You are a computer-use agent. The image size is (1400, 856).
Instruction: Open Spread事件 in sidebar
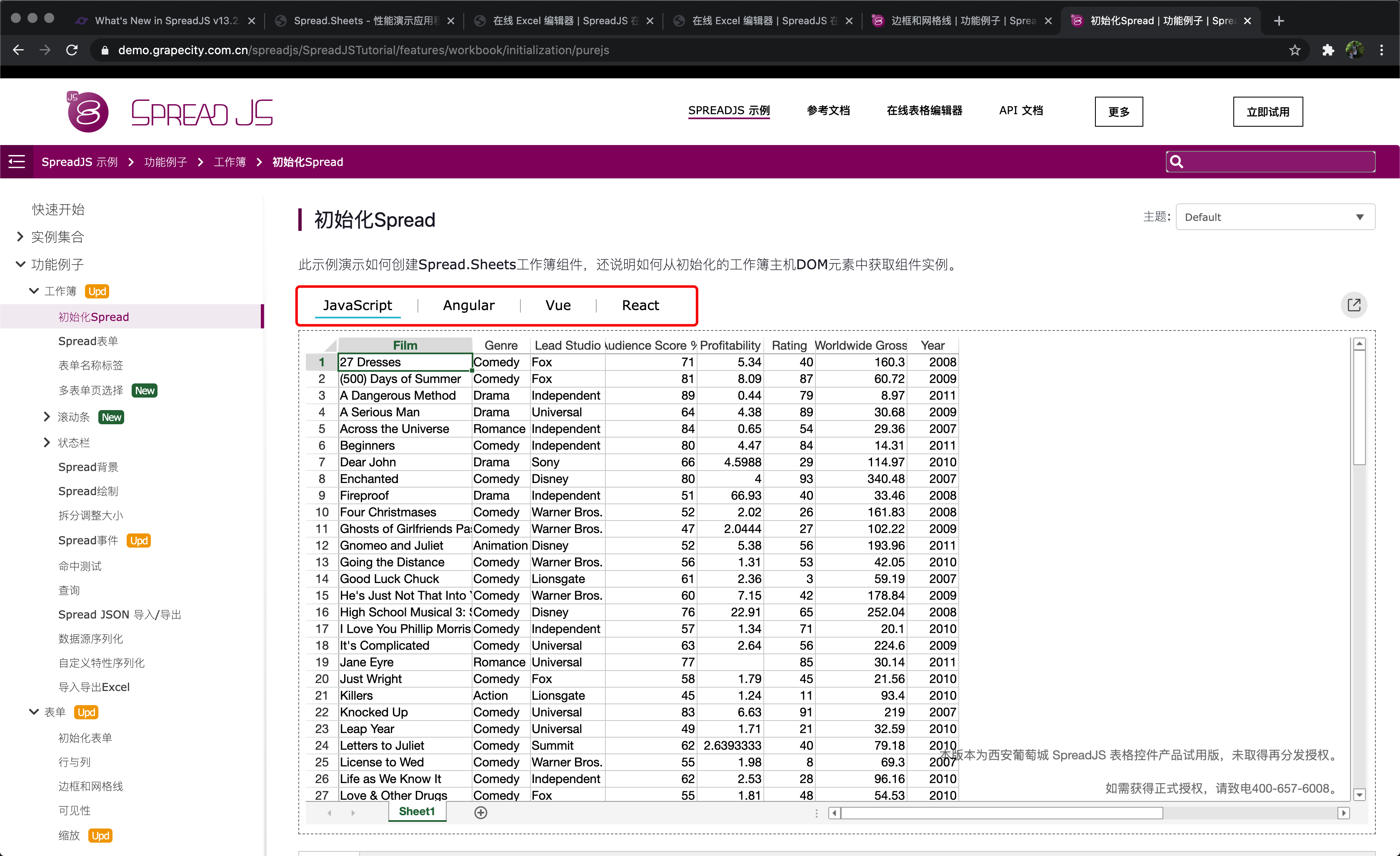point(88,540)
